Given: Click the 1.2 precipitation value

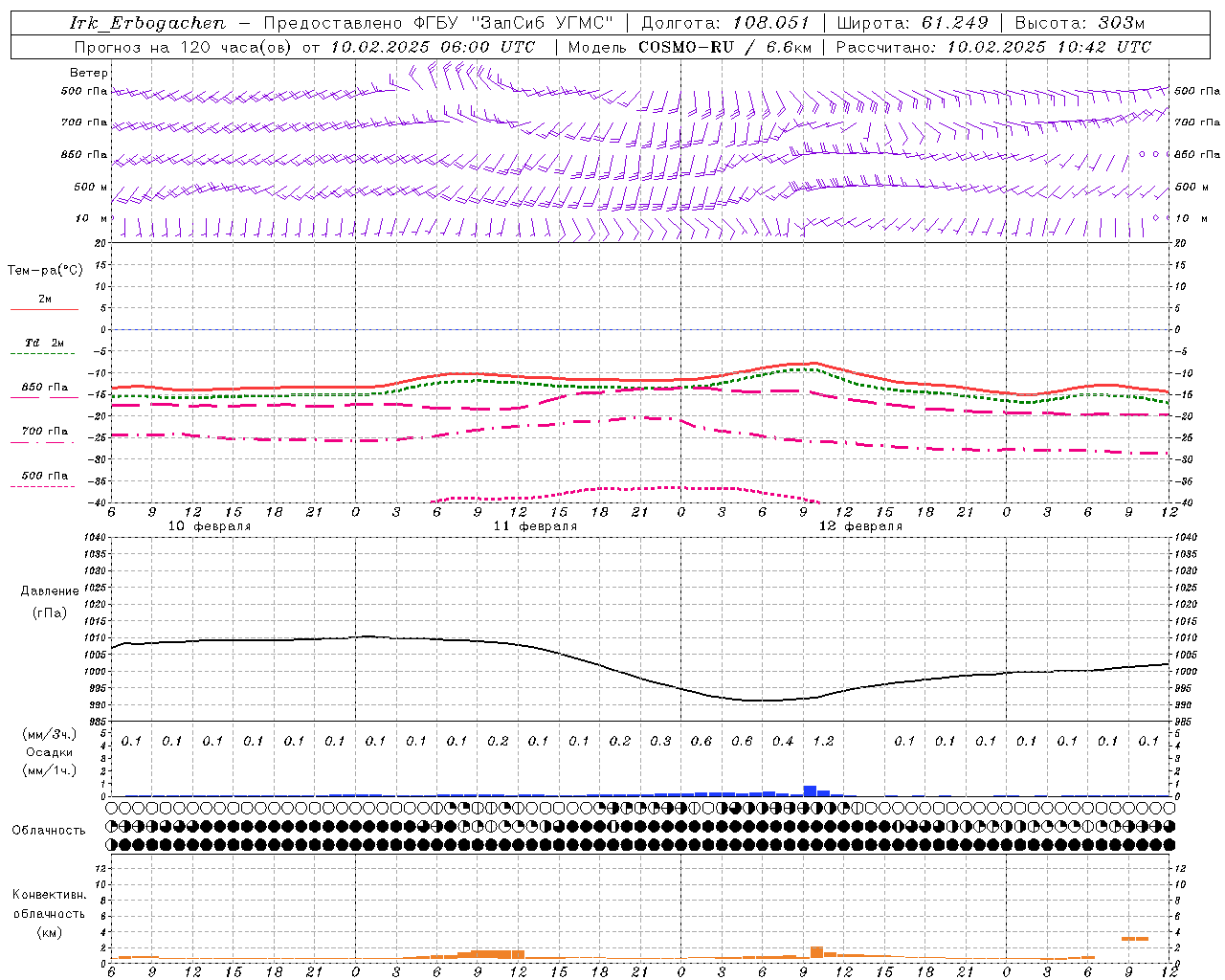Looking at the screenshot, I should 823,742.
